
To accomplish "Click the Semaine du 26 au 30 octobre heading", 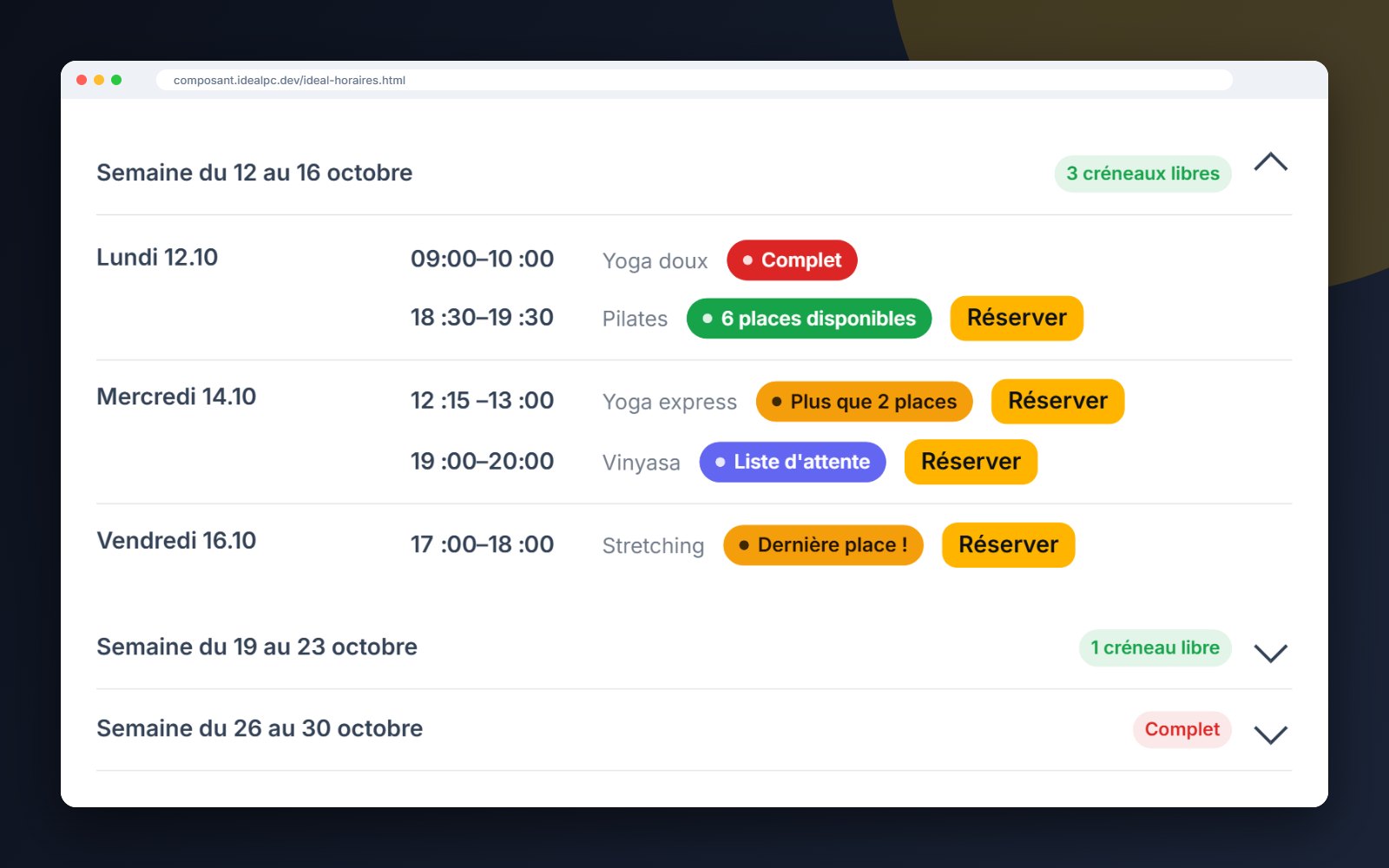I will (x=260, y=728).
